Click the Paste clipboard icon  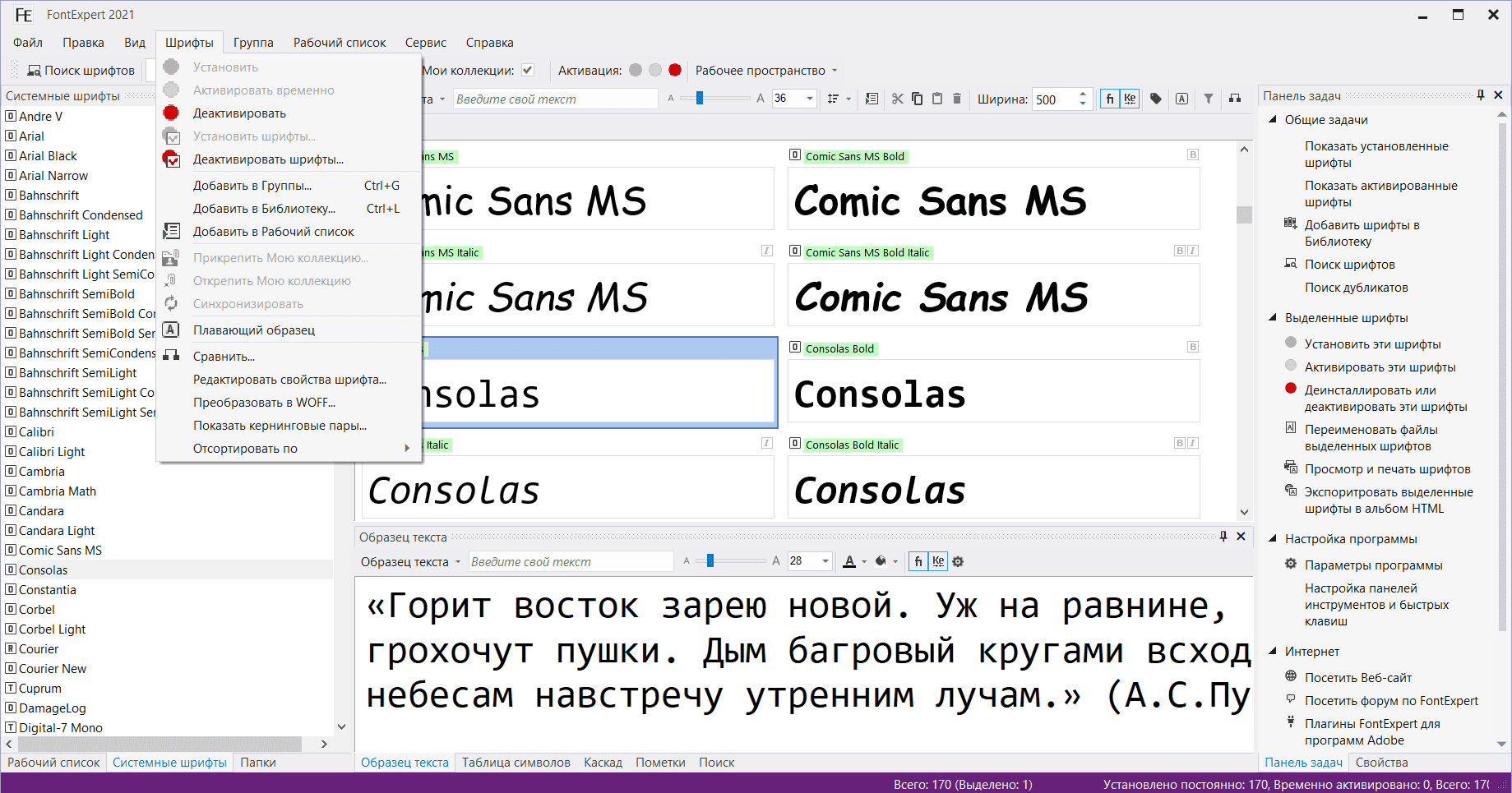(x=936, y=99)
